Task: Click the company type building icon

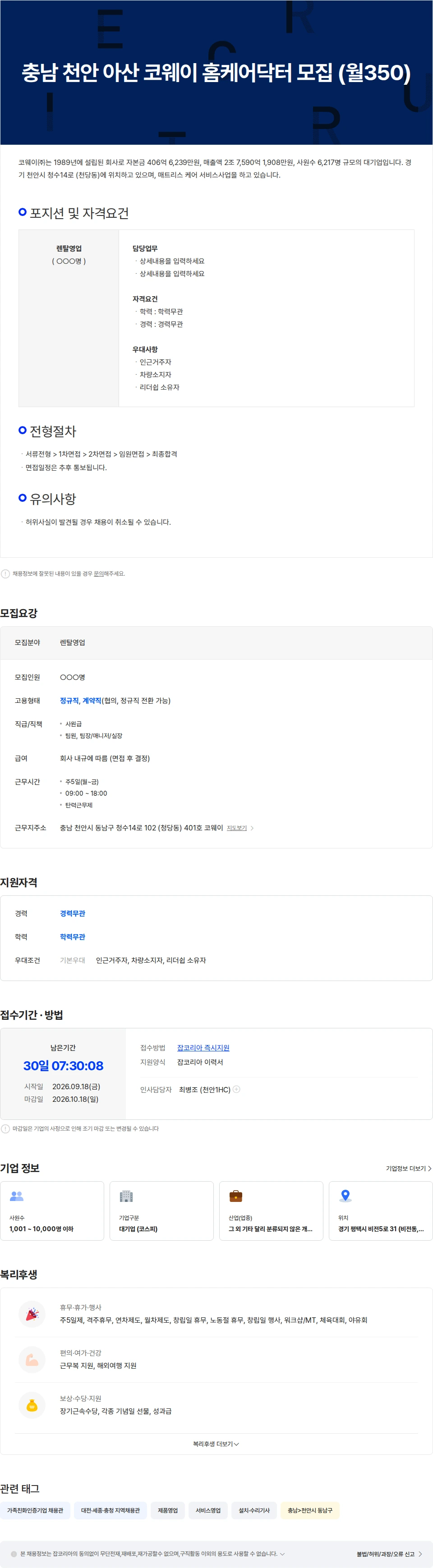Action: click(126, 1196)
